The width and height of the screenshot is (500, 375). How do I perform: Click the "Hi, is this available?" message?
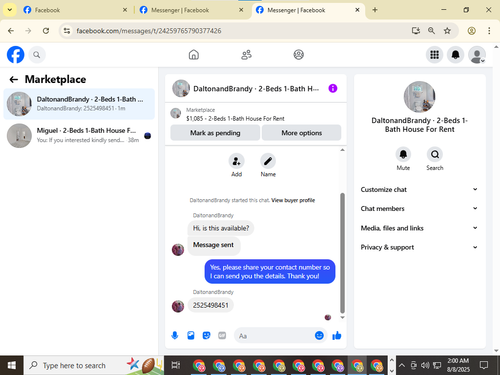click(x=221, y=228)
